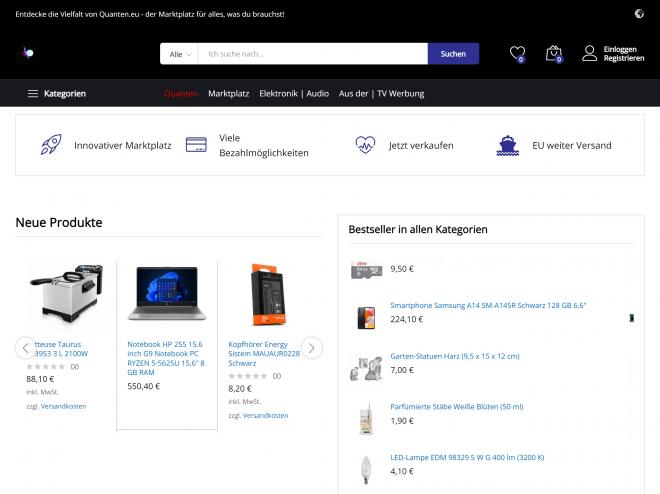Open Garten-Statuen Harz thumbnail
Image resolution: width=660 pixels, height=494 pixels.
coord(366,368)
